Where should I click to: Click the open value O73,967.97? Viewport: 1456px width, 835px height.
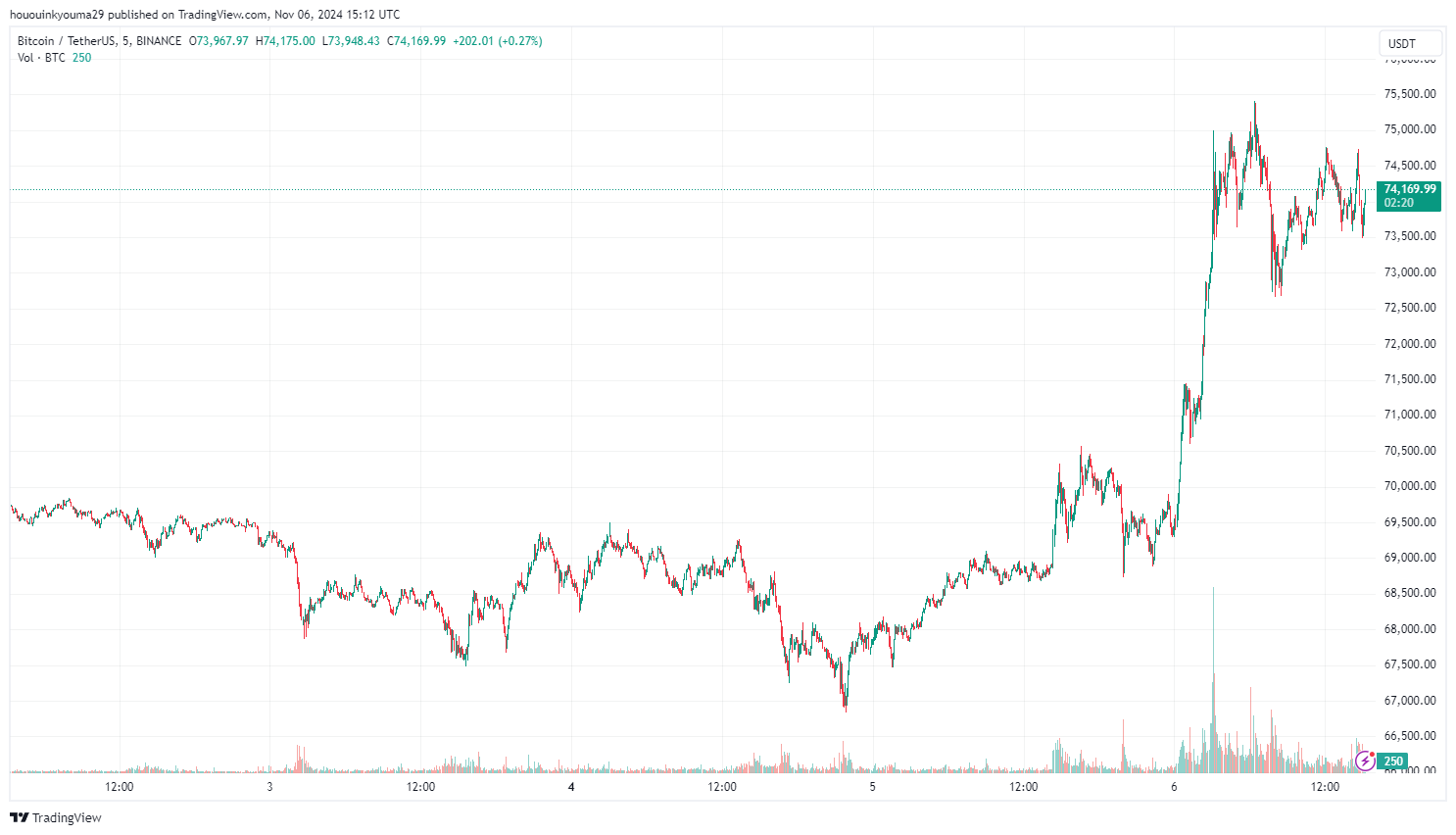(218, 41)
